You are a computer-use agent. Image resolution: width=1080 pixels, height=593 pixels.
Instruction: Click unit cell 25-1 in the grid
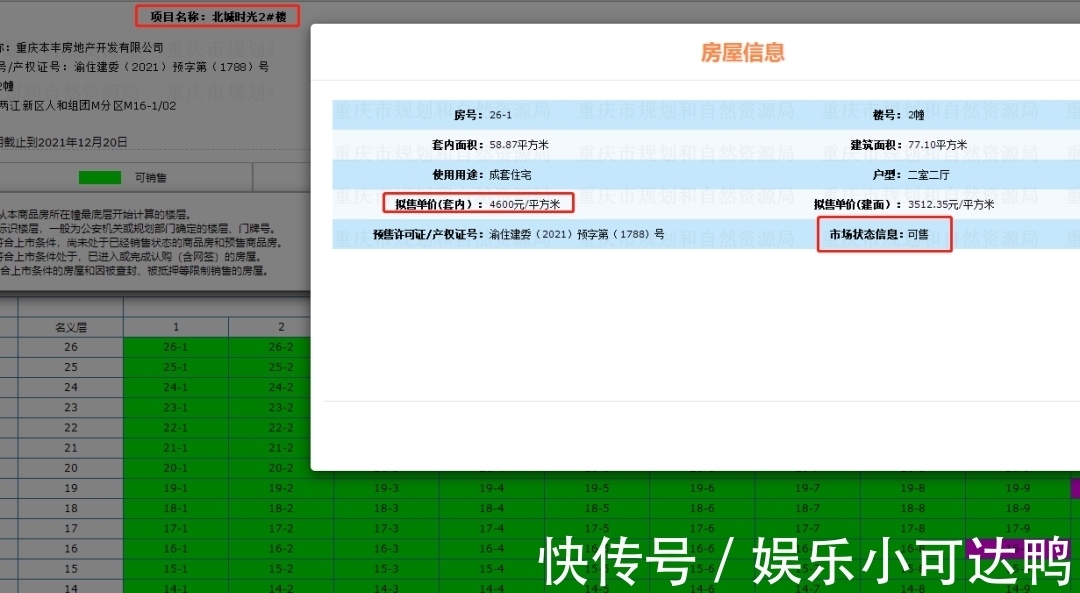tap(176, 367)
